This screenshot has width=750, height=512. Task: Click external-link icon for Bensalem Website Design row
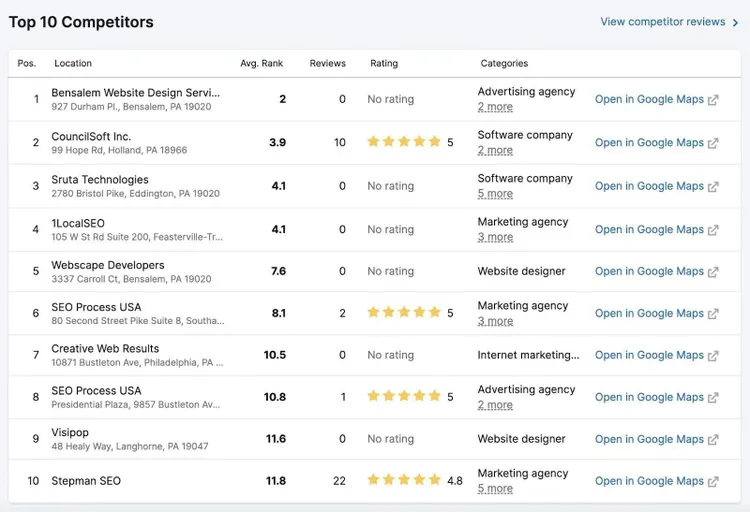tap(713, 100)
